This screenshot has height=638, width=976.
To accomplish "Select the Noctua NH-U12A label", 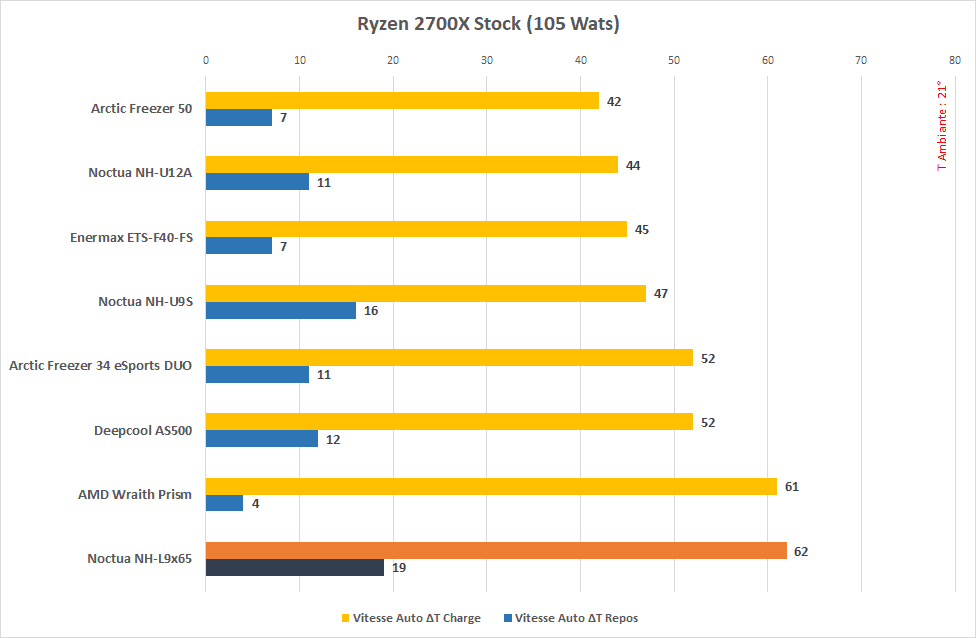I will 140,172.
